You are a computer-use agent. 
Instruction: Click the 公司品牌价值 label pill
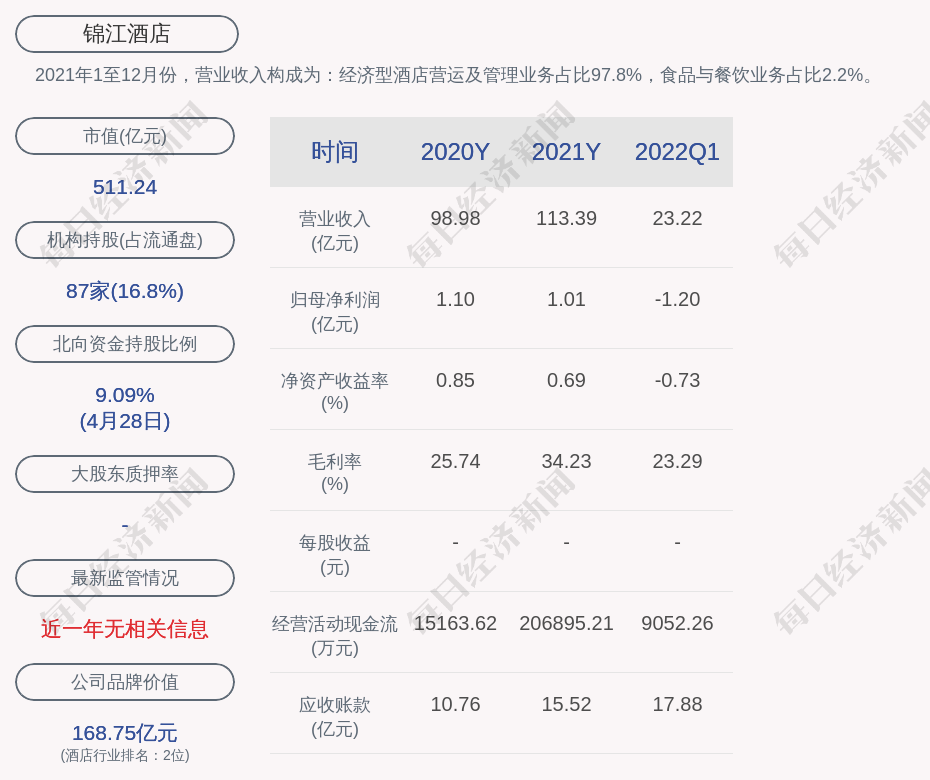click(125, 682)
